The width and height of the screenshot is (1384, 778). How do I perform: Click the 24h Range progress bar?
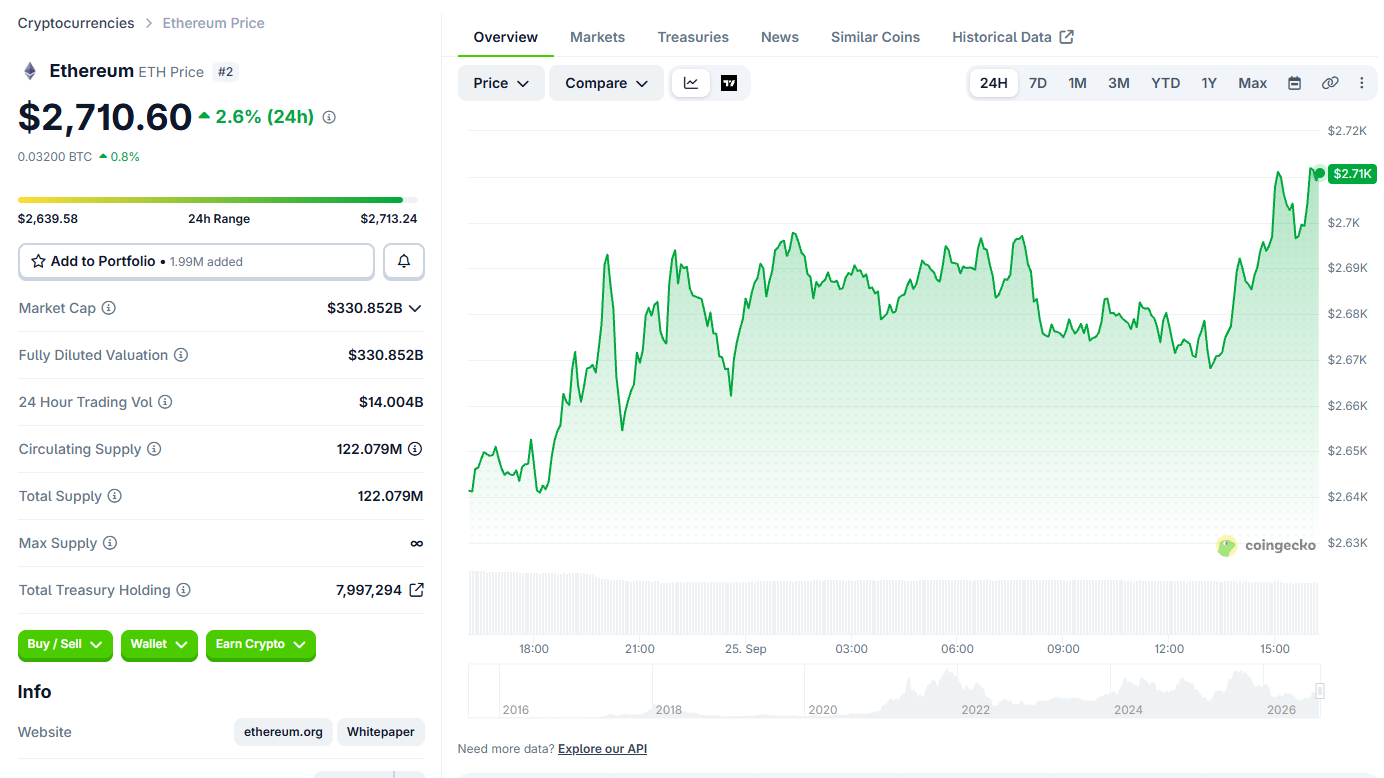[x=218, y=200]
